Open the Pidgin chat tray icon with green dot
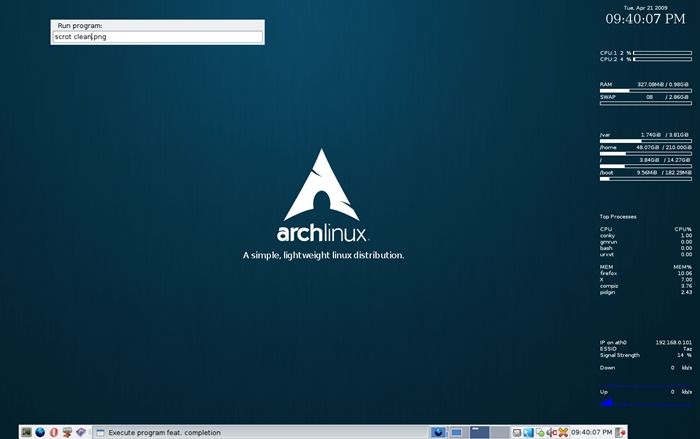Viewport: 700px width, 439px height. point(540,432)
